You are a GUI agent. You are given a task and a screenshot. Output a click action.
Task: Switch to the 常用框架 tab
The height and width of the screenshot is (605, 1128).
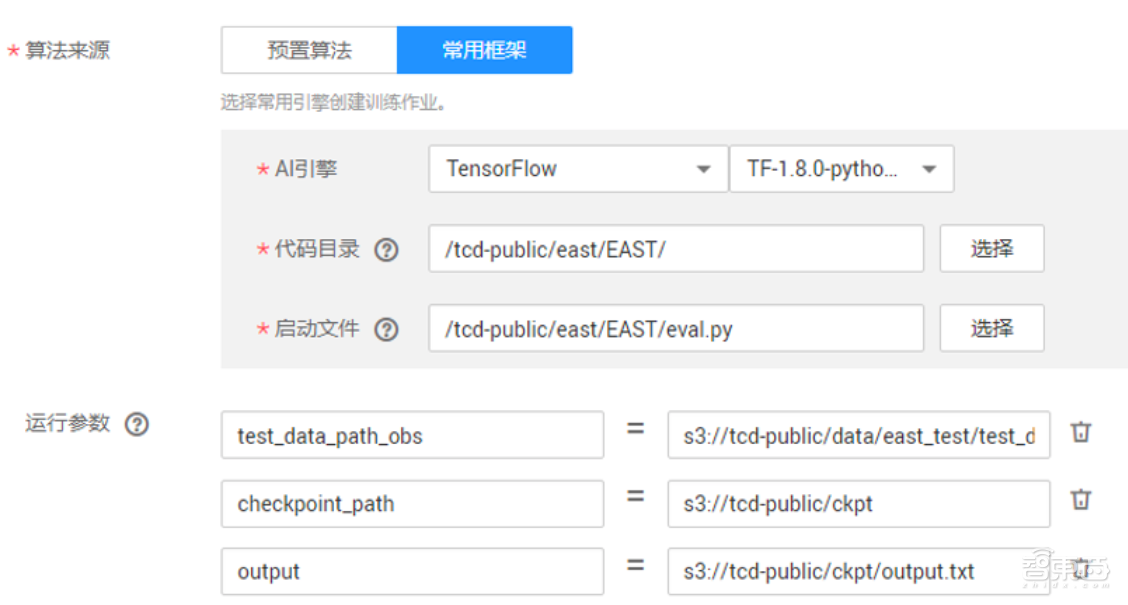coord(484,50)
